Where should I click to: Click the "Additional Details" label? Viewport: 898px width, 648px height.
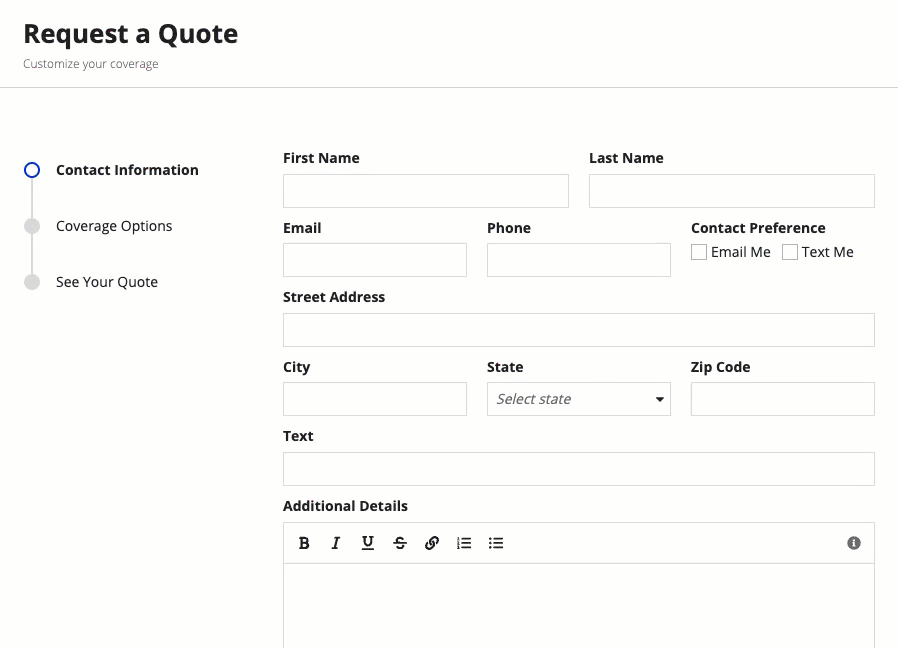tap(345, 506)
